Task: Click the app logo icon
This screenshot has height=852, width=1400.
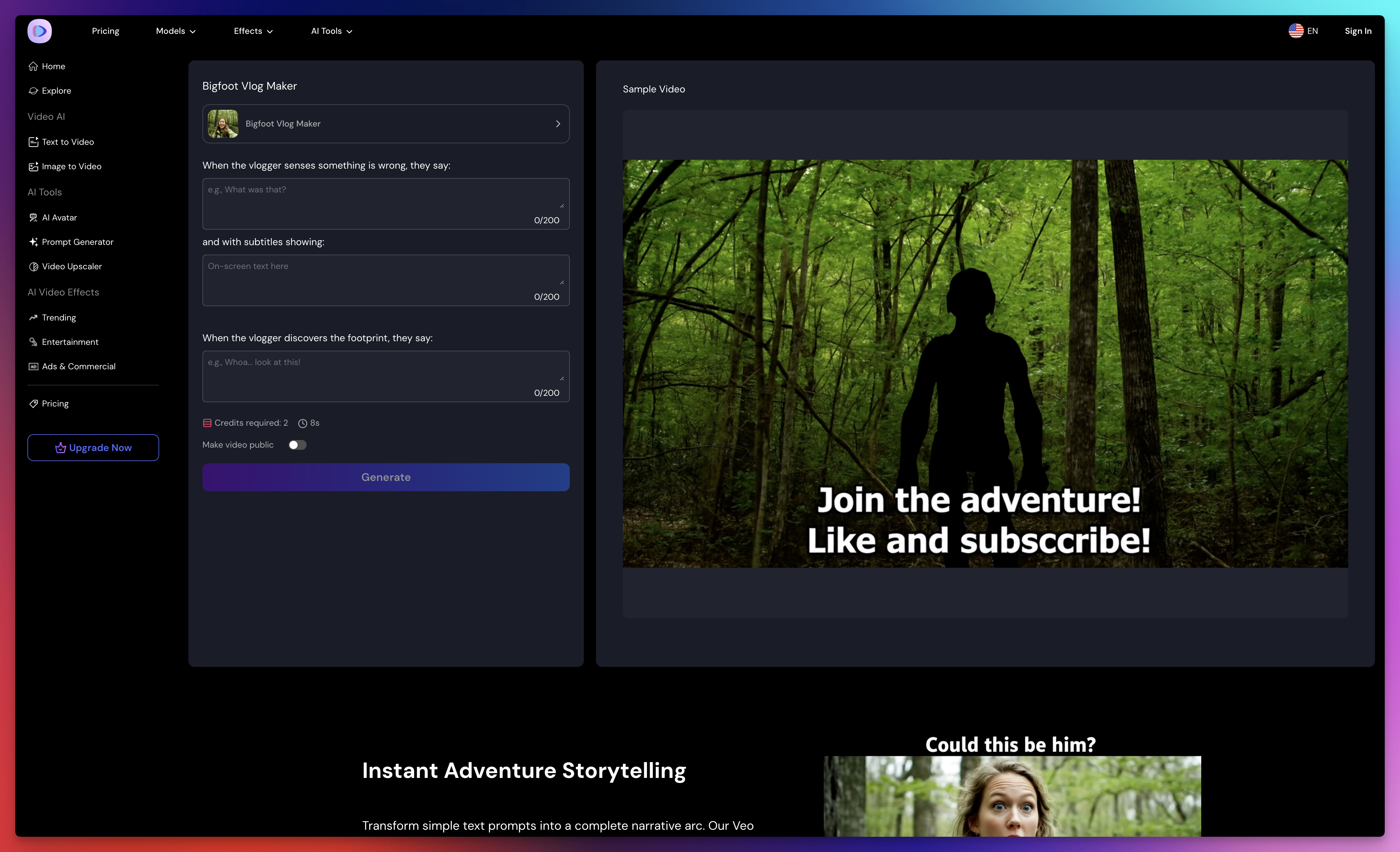Action: pyautogui.click(x=39, y=31)
